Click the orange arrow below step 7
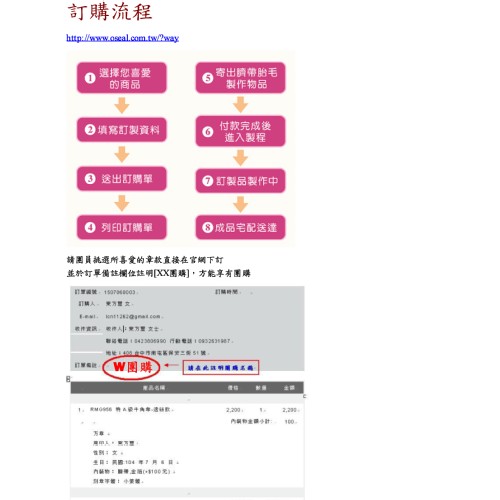 pos(240,204)
